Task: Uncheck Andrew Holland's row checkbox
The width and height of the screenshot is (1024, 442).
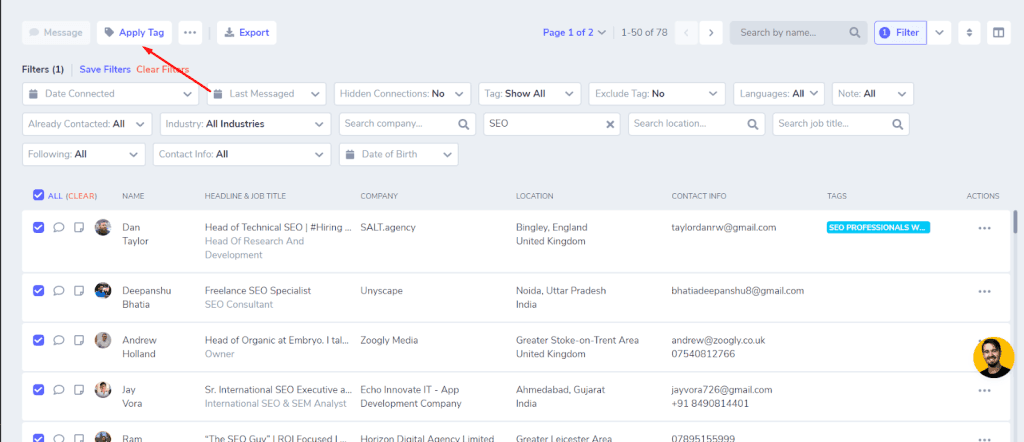Action: click(x=38, y=340)
